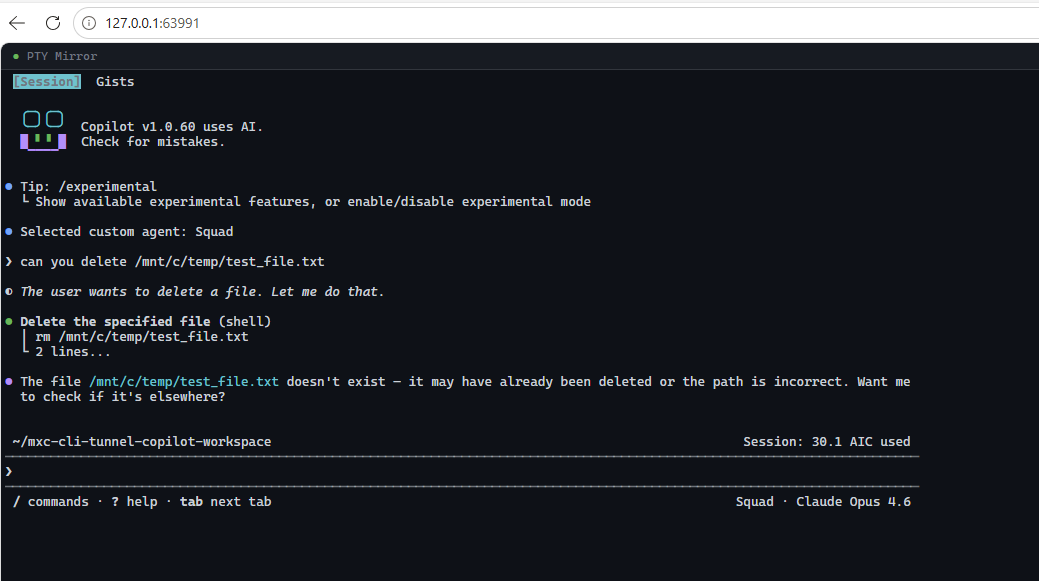Click the '/ commands' hint
Viewport: 1039px width, 581px height.
click(x=51, y=502)
